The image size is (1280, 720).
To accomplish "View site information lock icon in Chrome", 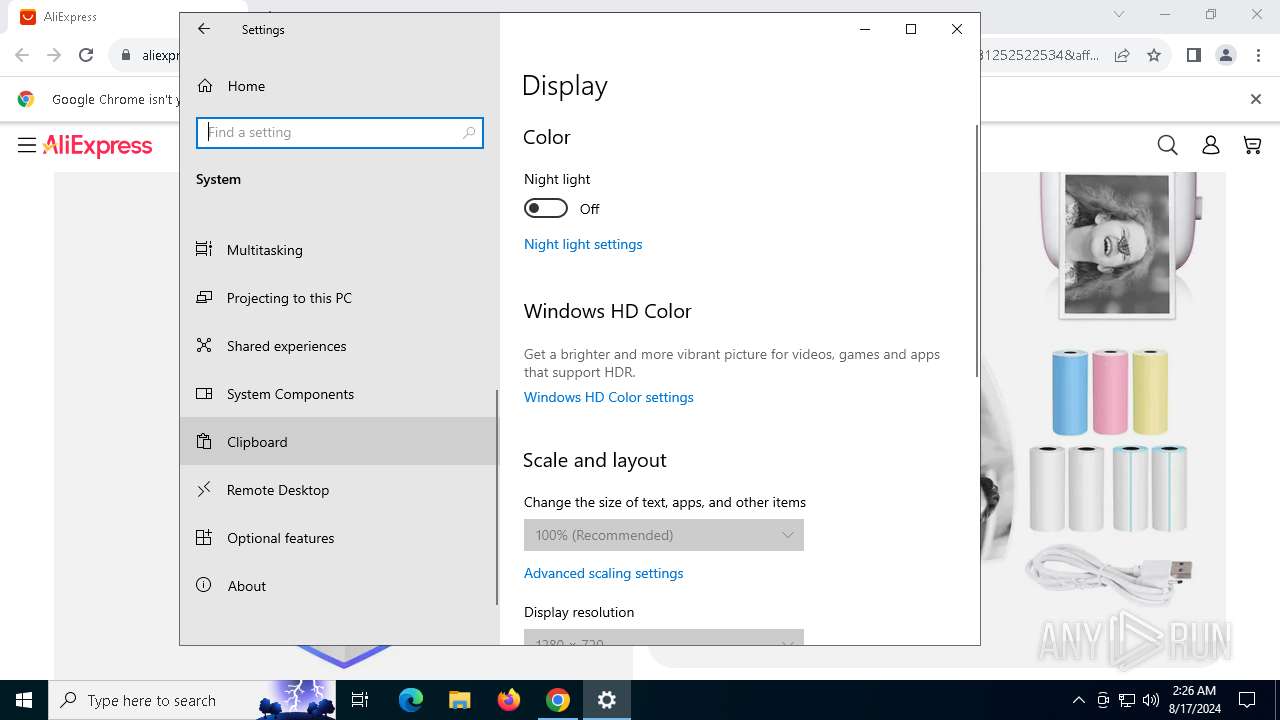I will click(126, 55).
